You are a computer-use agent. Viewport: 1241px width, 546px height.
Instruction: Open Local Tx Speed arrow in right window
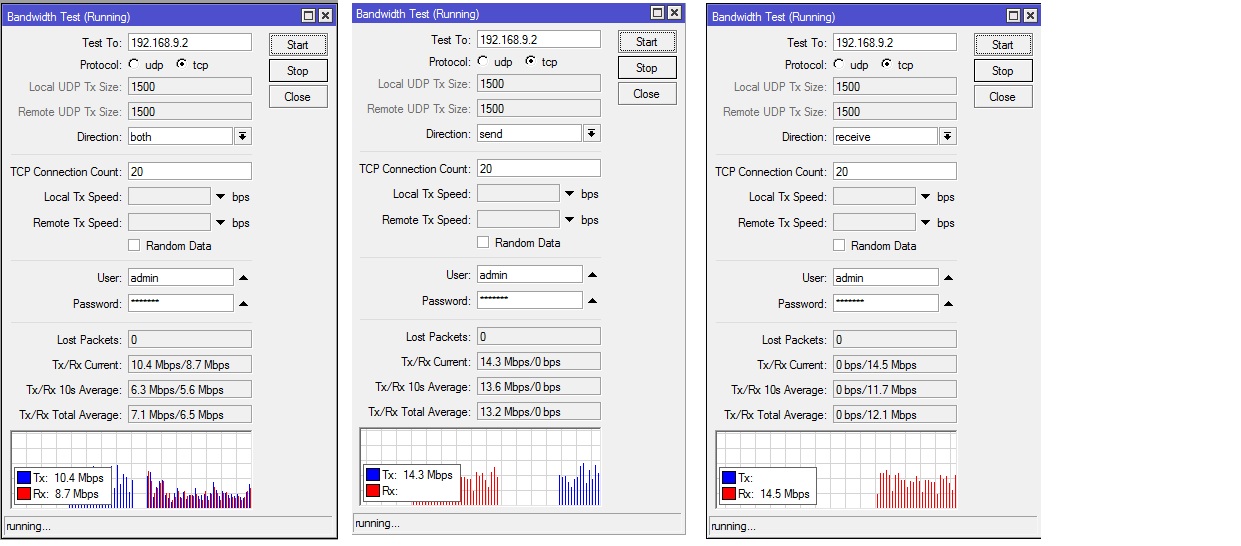click(x=926, y=197)
